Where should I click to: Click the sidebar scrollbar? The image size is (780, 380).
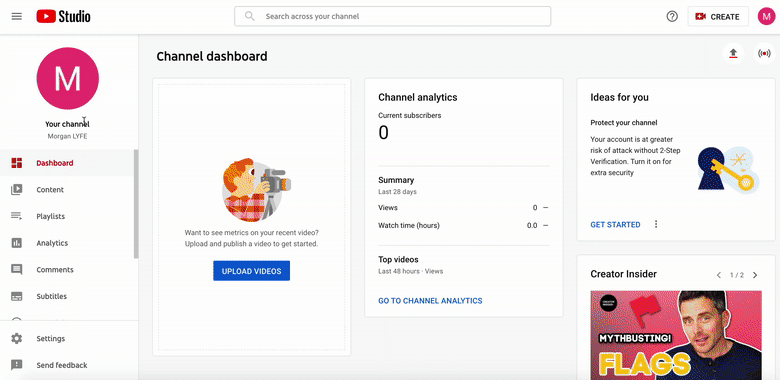pos(136,204)
